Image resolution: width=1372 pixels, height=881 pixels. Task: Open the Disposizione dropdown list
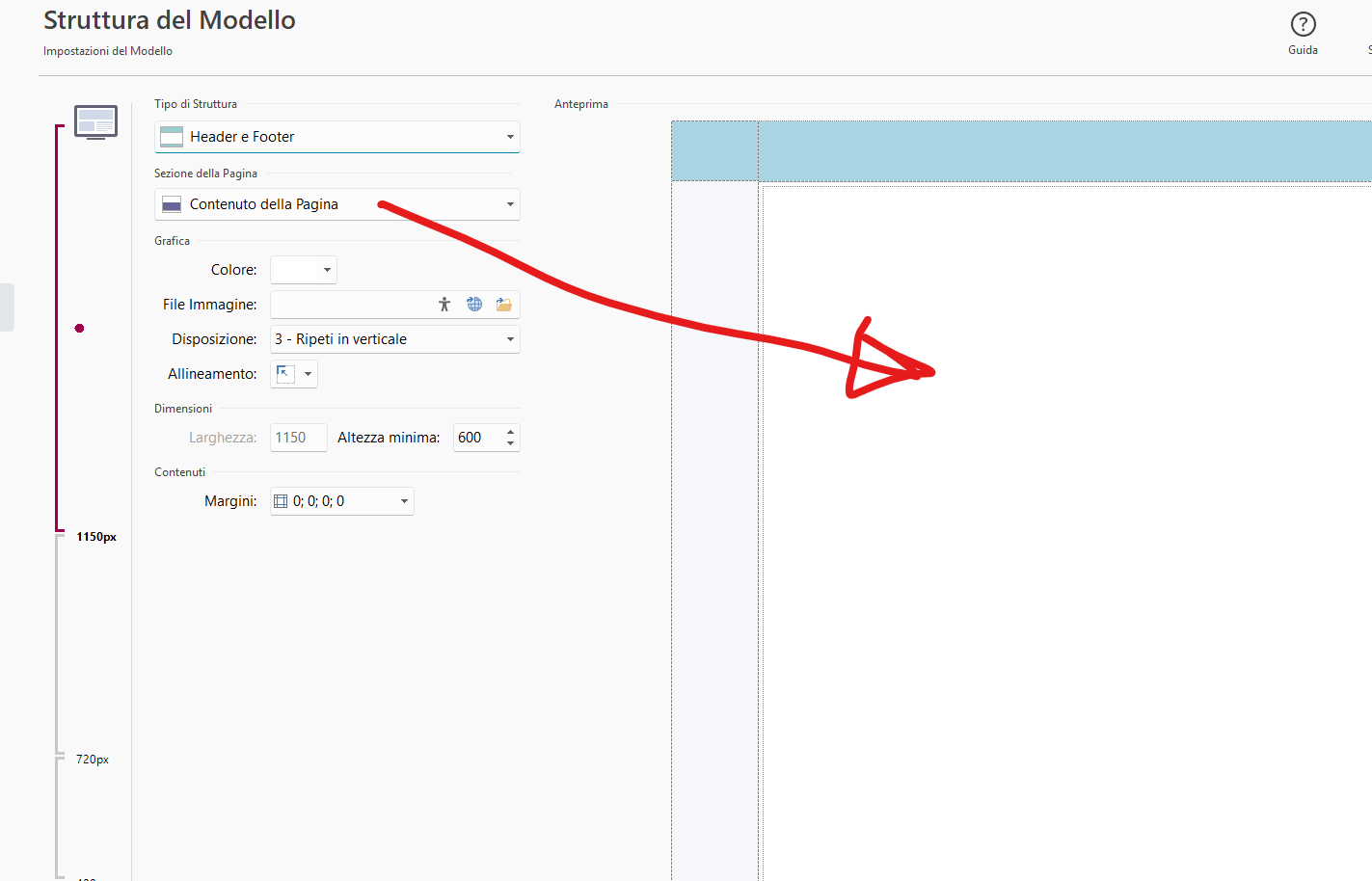point(510,339)
